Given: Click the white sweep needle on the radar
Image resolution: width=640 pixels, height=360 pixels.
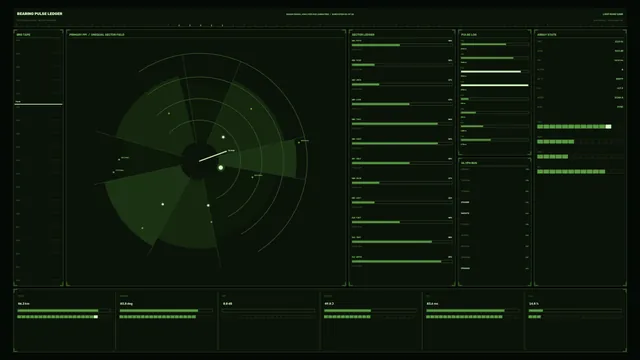Looking at the screenshot, I should (x=213, y=156).
